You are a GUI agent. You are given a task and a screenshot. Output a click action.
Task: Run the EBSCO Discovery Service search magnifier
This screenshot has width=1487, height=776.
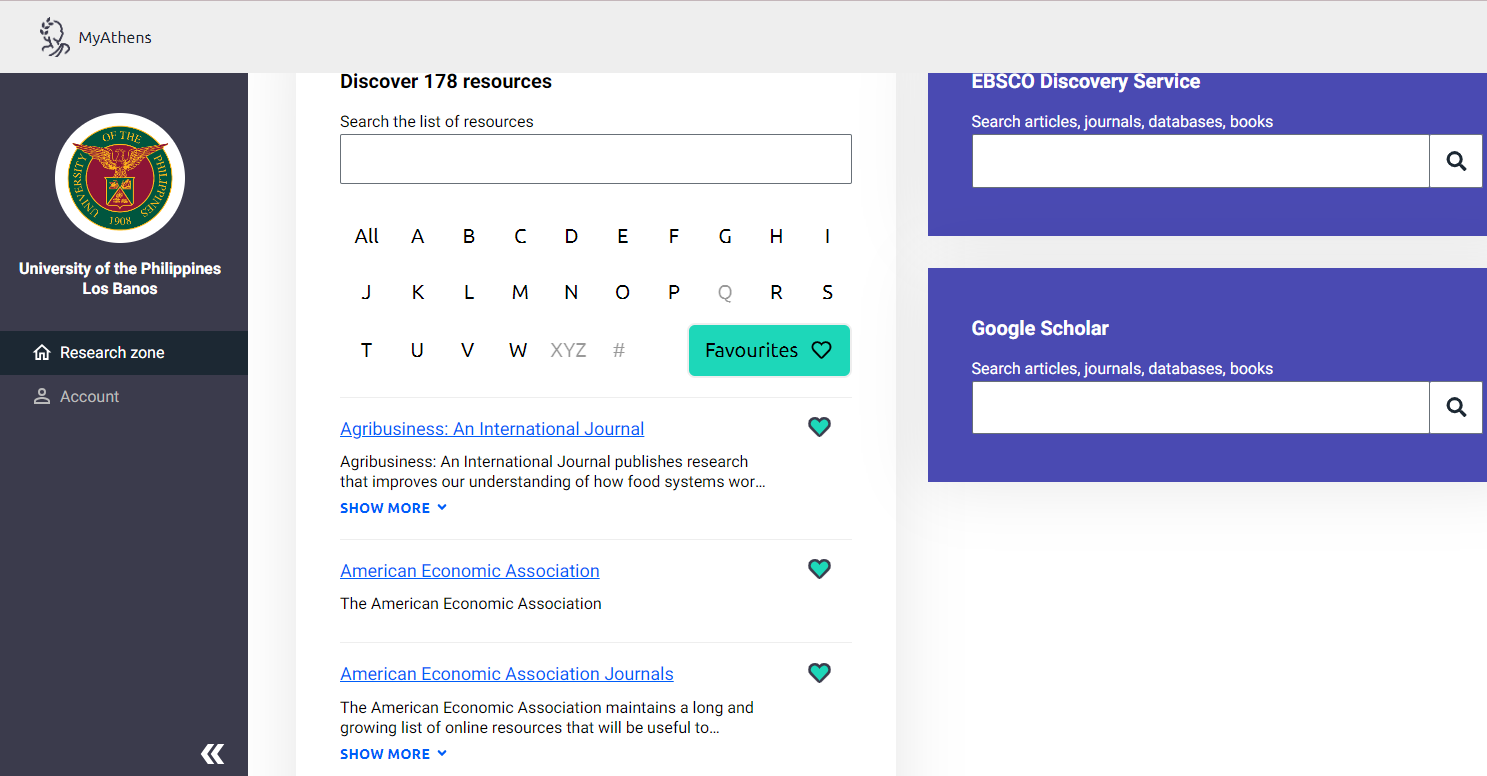pos(1455,160)
